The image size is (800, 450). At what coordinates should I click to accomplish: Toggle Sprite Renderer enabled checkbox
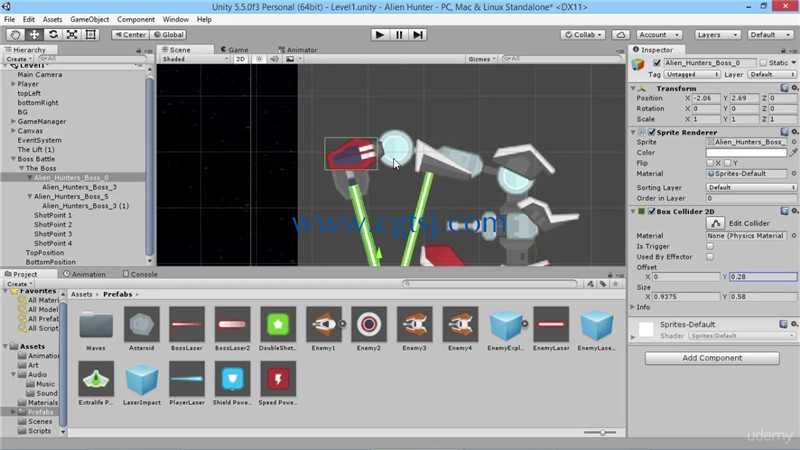652,132
